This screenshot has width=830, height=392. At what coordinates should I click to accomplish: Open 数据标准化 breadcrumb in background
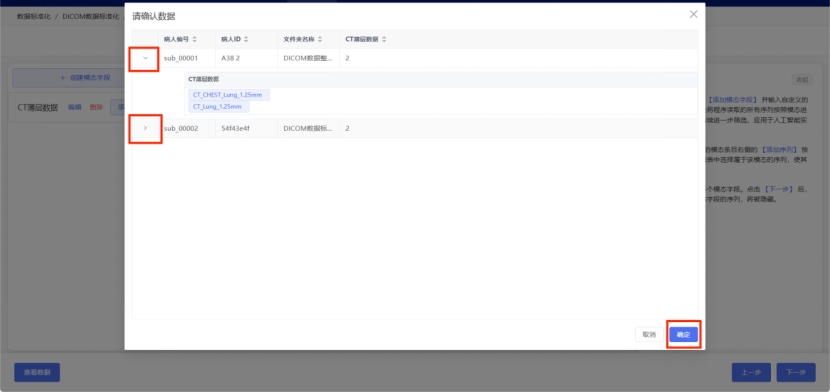[x=34, y=16]
